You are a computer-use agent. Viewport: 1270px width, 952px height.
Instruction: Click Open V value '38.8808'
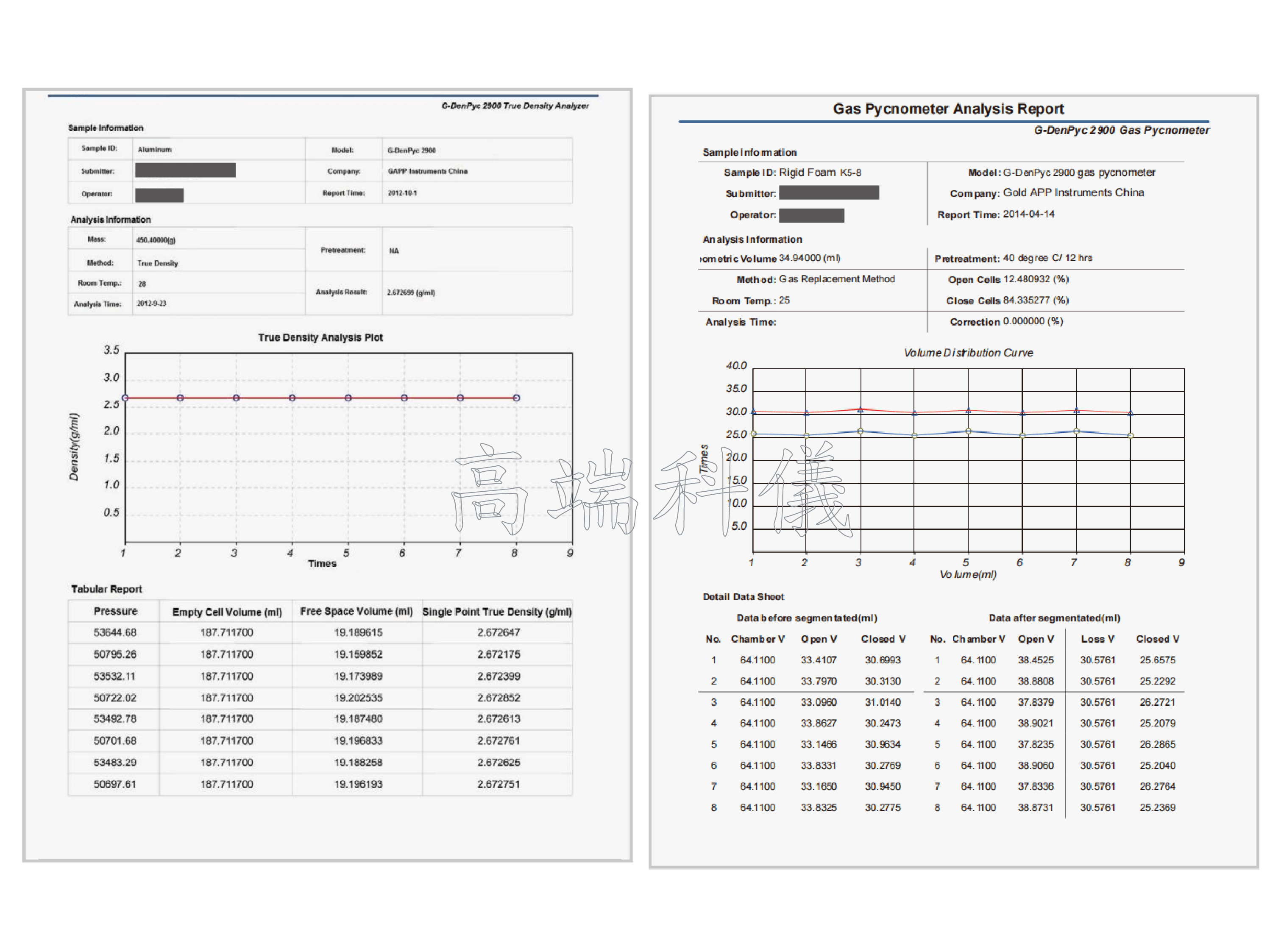click(x=1036, y=681)
